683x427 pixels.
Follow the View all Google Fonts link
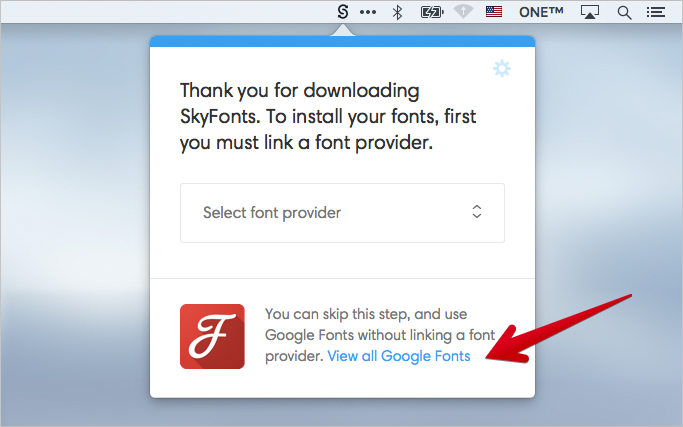pos(399,356)
